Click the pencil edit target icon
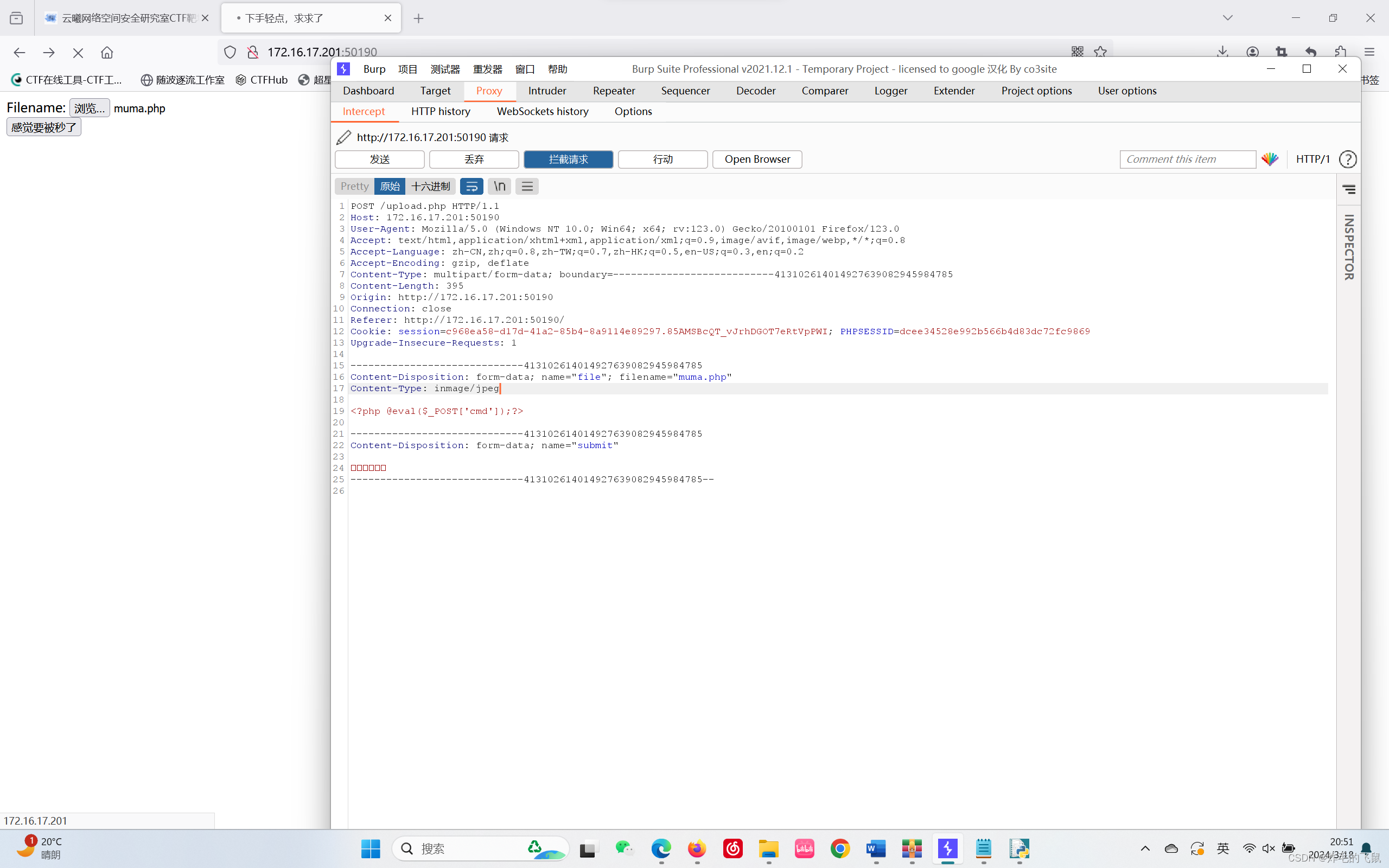The image size is (1389, 868). point(343,137)
